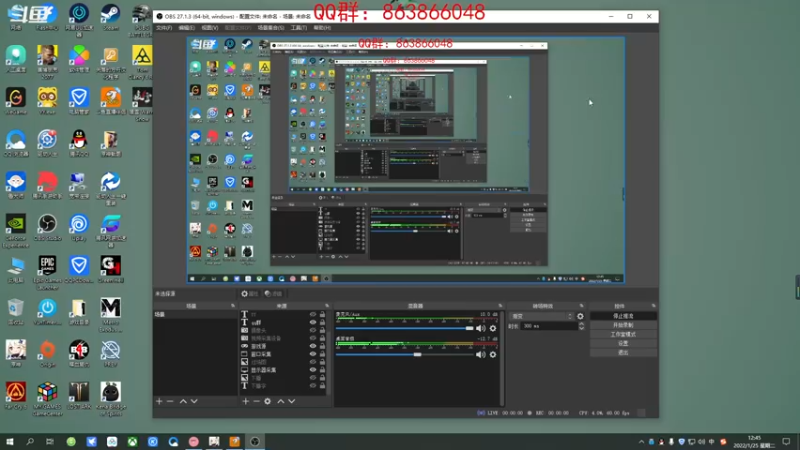The width and height of the screenshot is (800, 450).
Task: Open 编辑(E) menu
Action: (186, 28)
